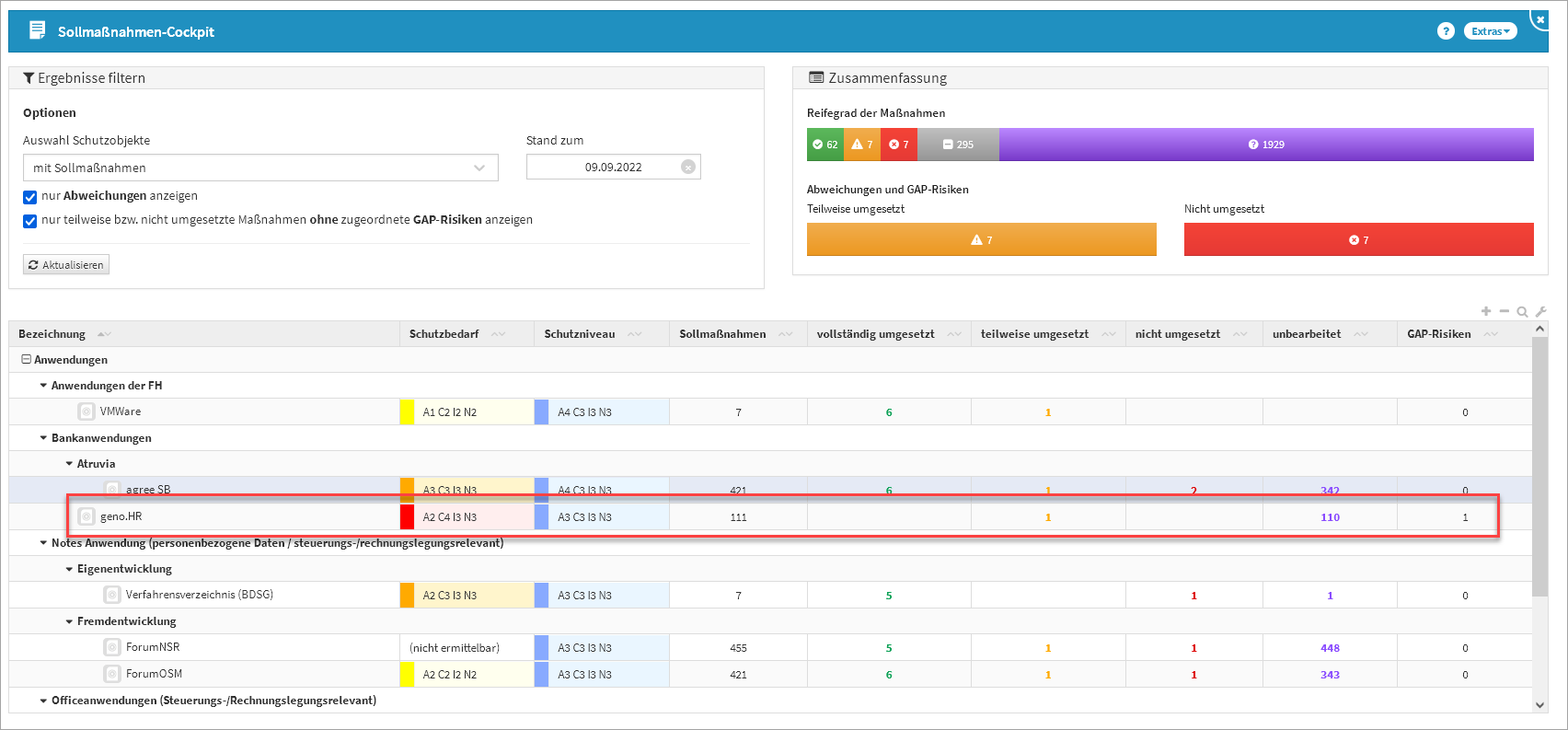
Task: Sort by the Schutzbedarf column header
Action: pyautogui.click(x=444, y=334)
